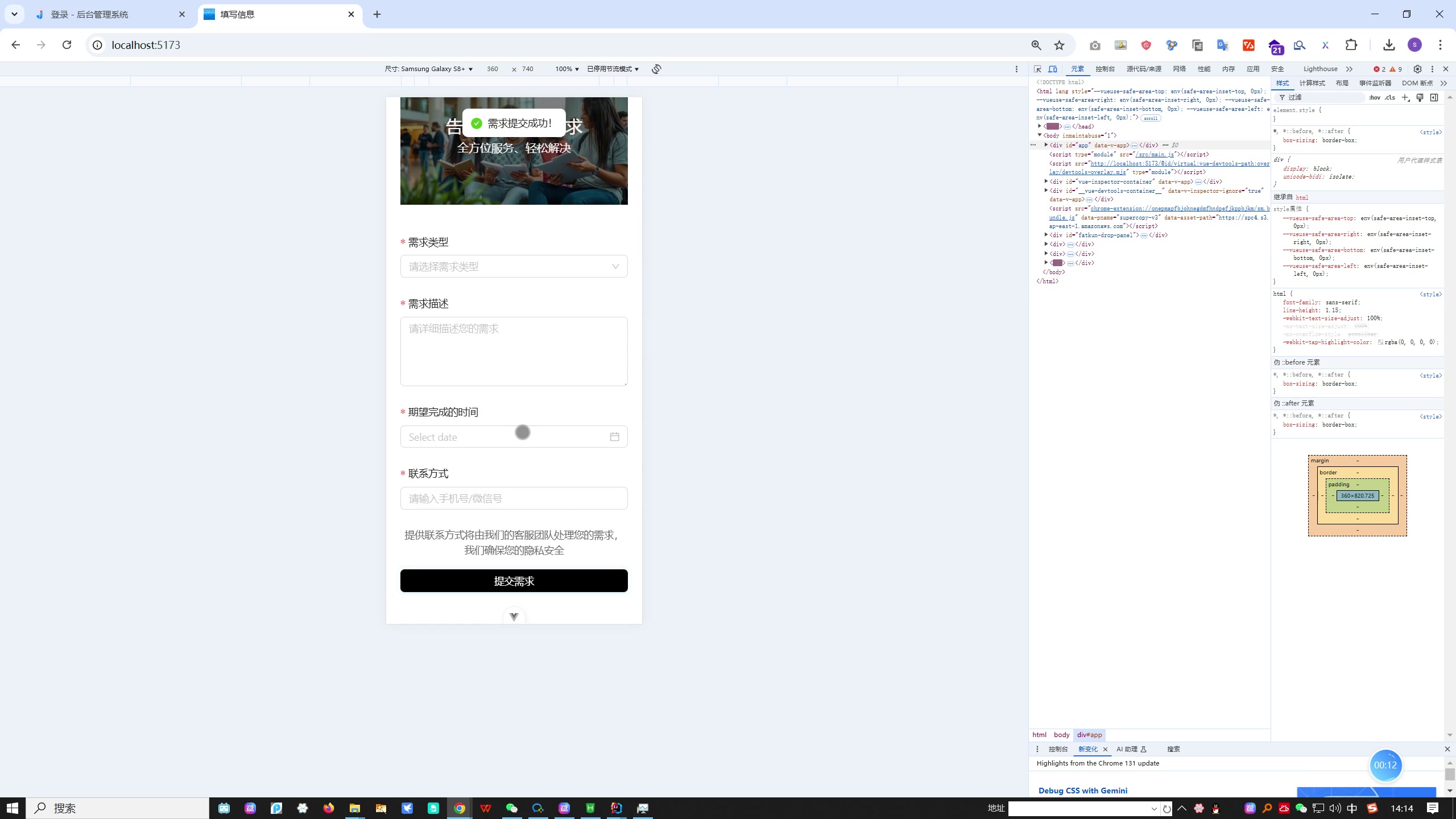Open Debug CSS with Gemini link
The height and width of the screenshot is (819, 1456).
click(x=1083, y=791)
